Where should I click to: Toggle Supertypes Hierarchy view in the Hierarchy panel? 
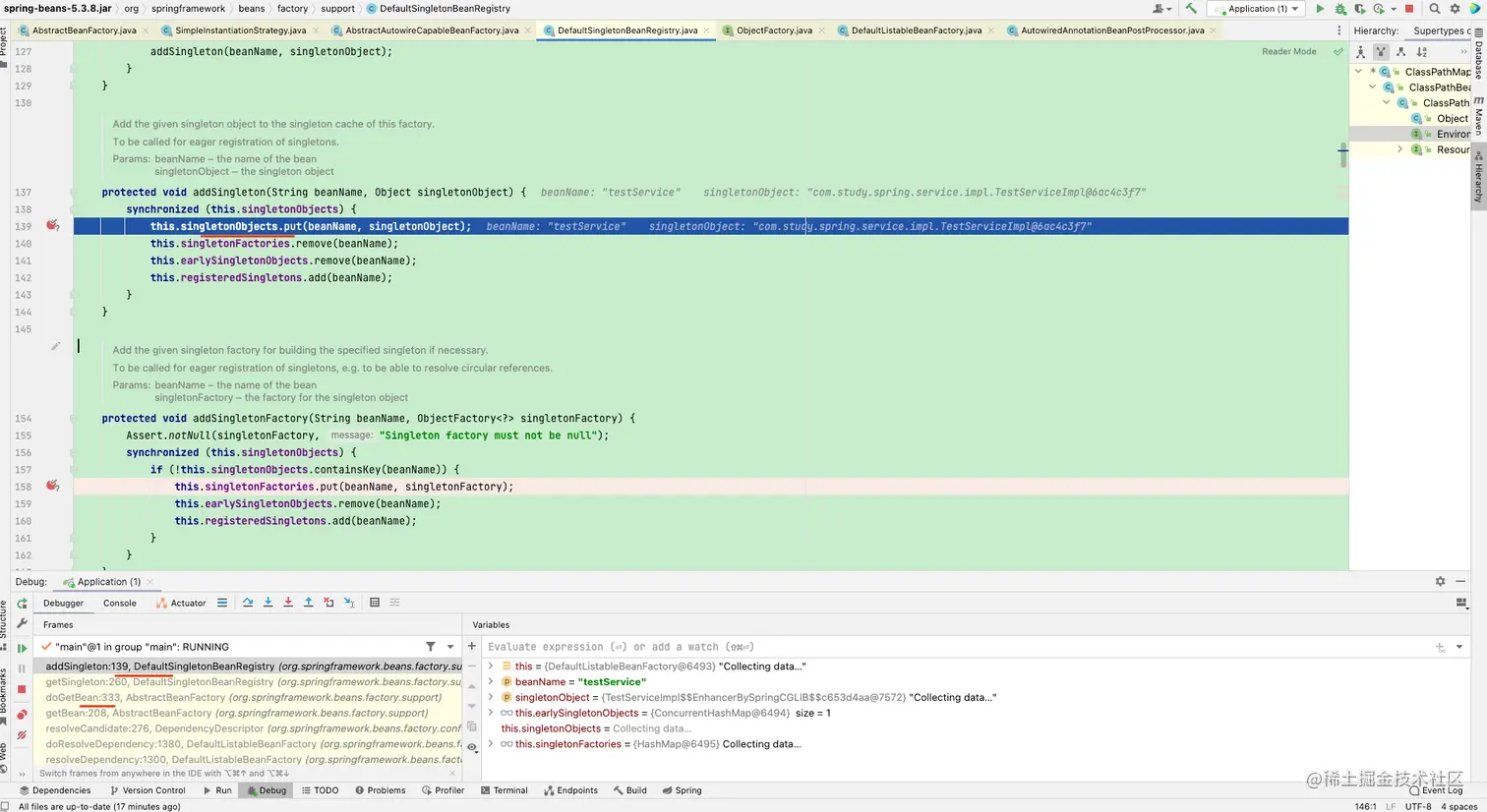coord(1381,51)
